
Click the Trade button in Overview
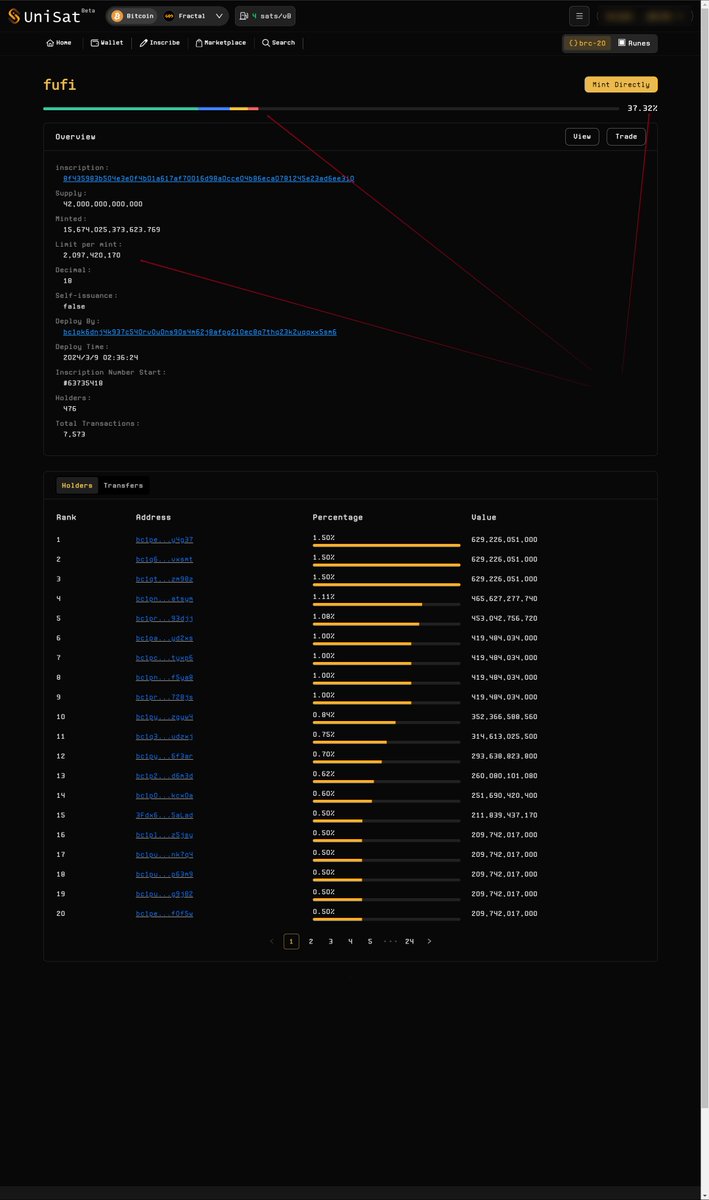(626, 136)
